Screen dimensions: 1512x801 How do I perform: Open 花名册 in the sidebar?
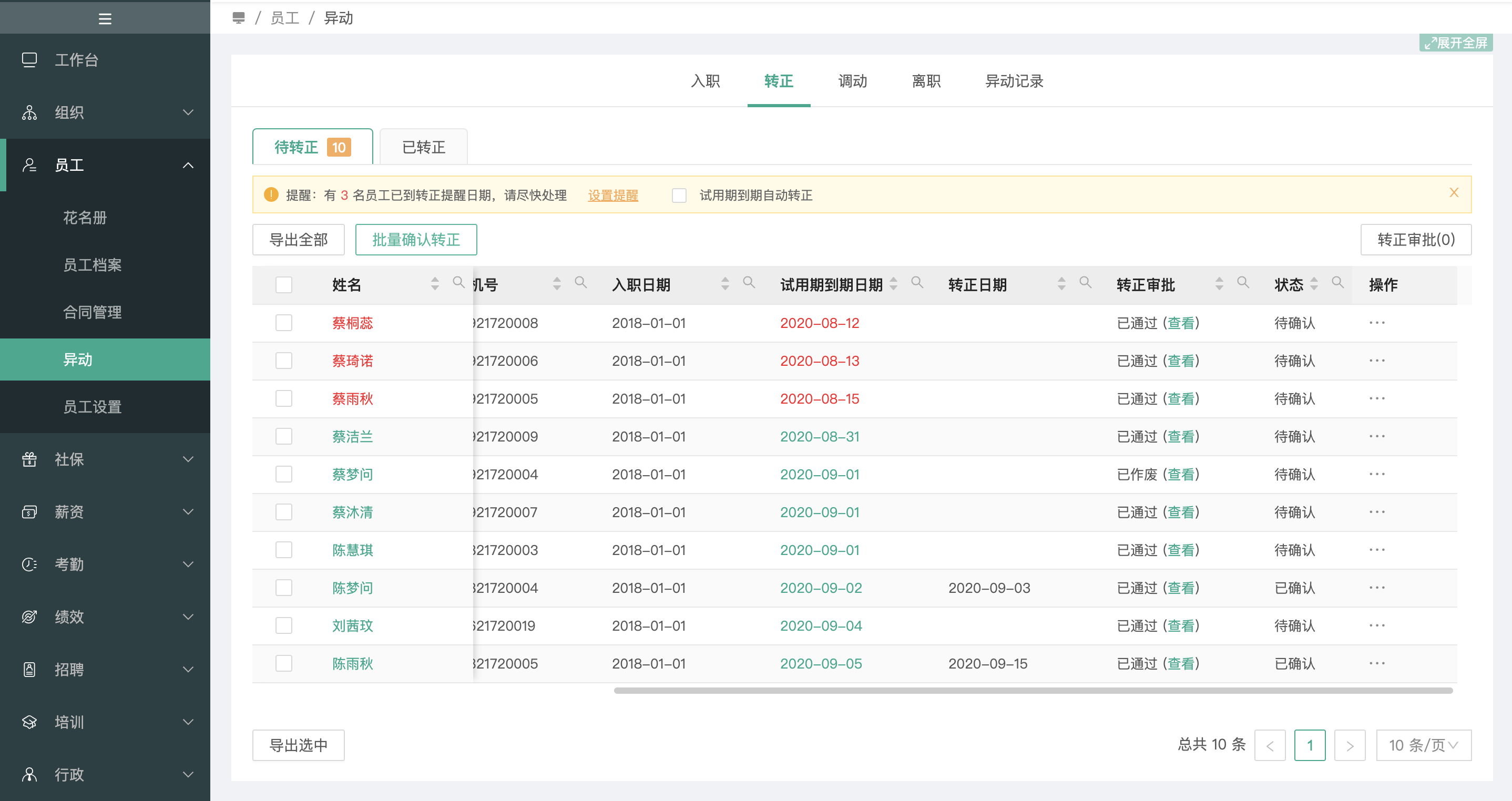point(85,218)
